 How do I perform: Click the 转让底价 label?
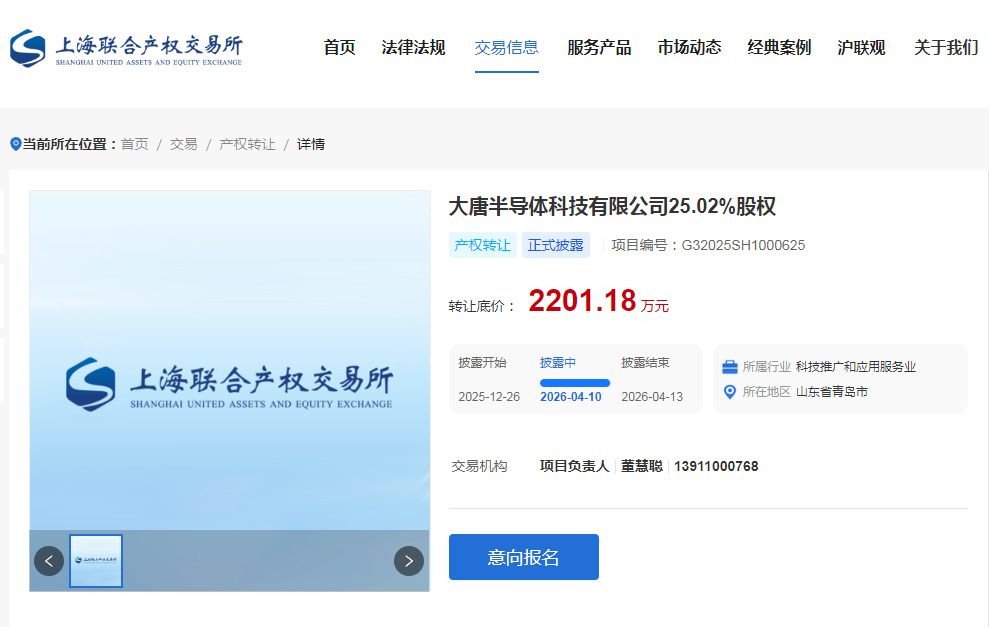483,307
